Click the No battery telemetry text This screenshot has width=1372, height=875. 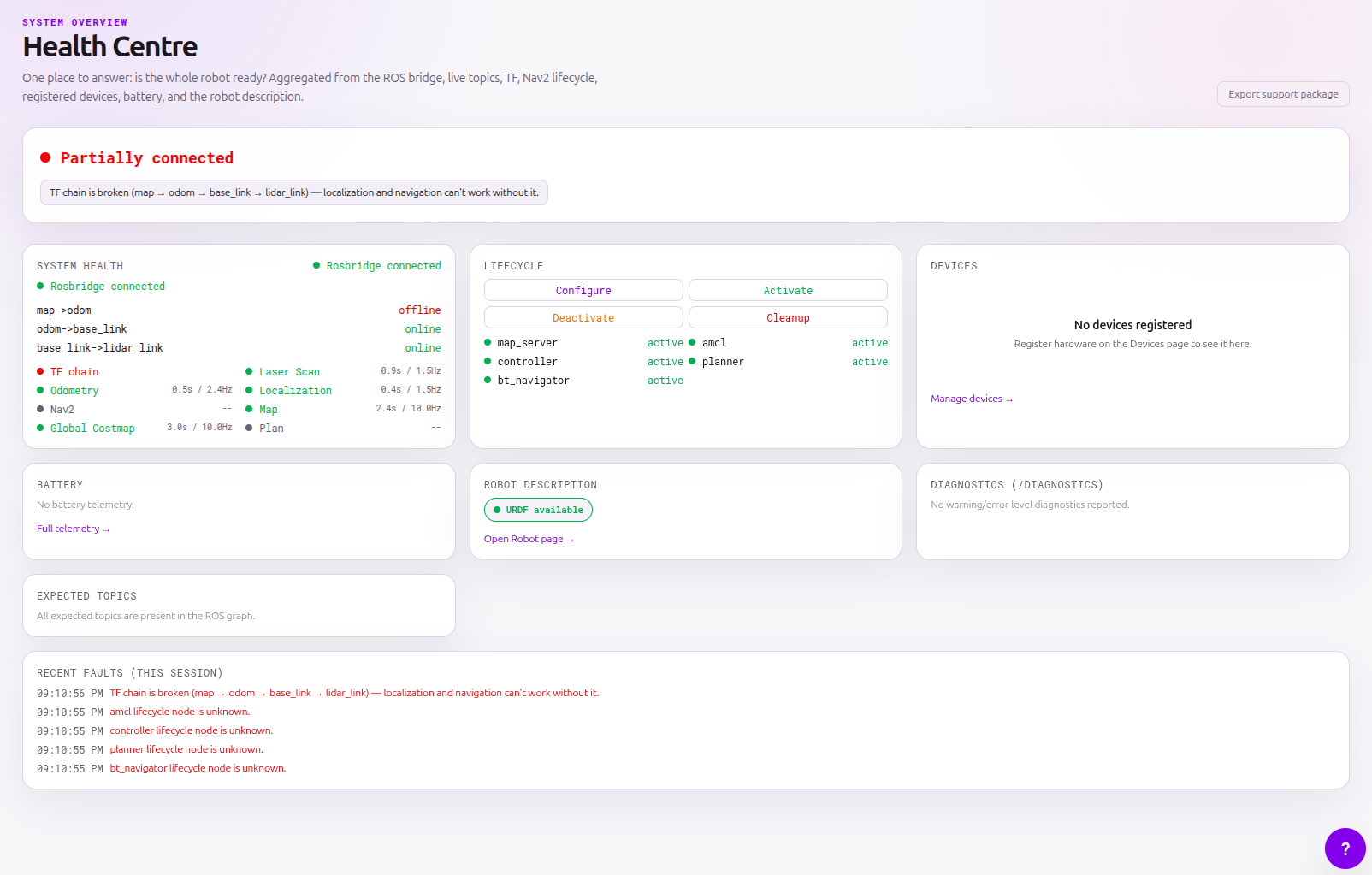coord(86,505)
